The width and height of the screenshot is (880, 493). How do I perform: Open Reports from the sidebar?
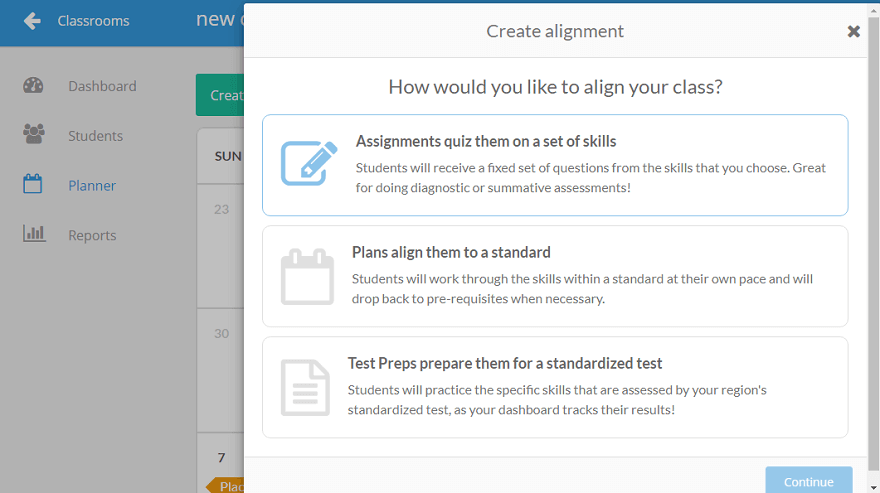click(x=92, y=236)
